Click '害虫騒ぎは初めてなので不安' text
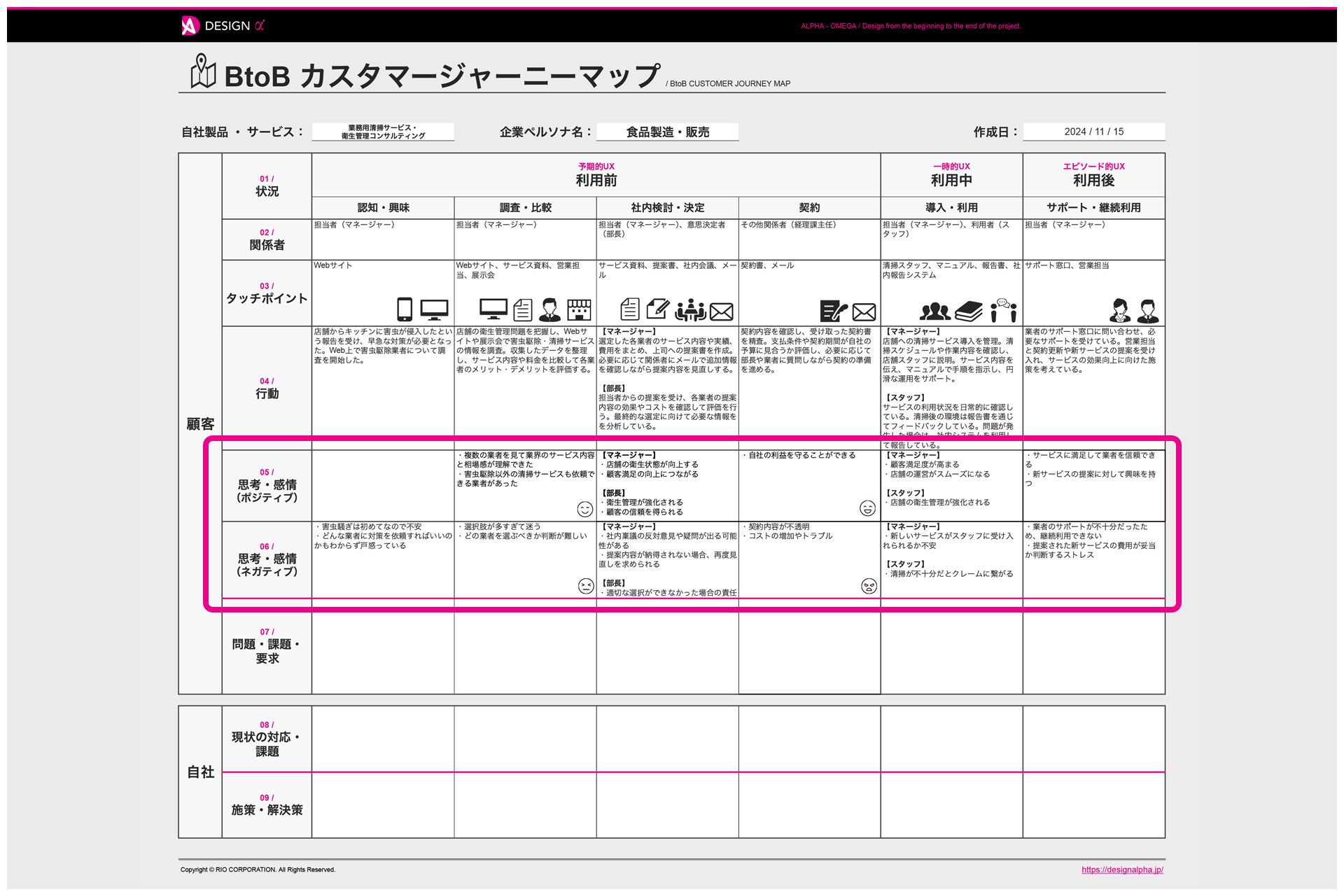The width and height of the screenshot is (1344, 896). [x=371, y=526]
